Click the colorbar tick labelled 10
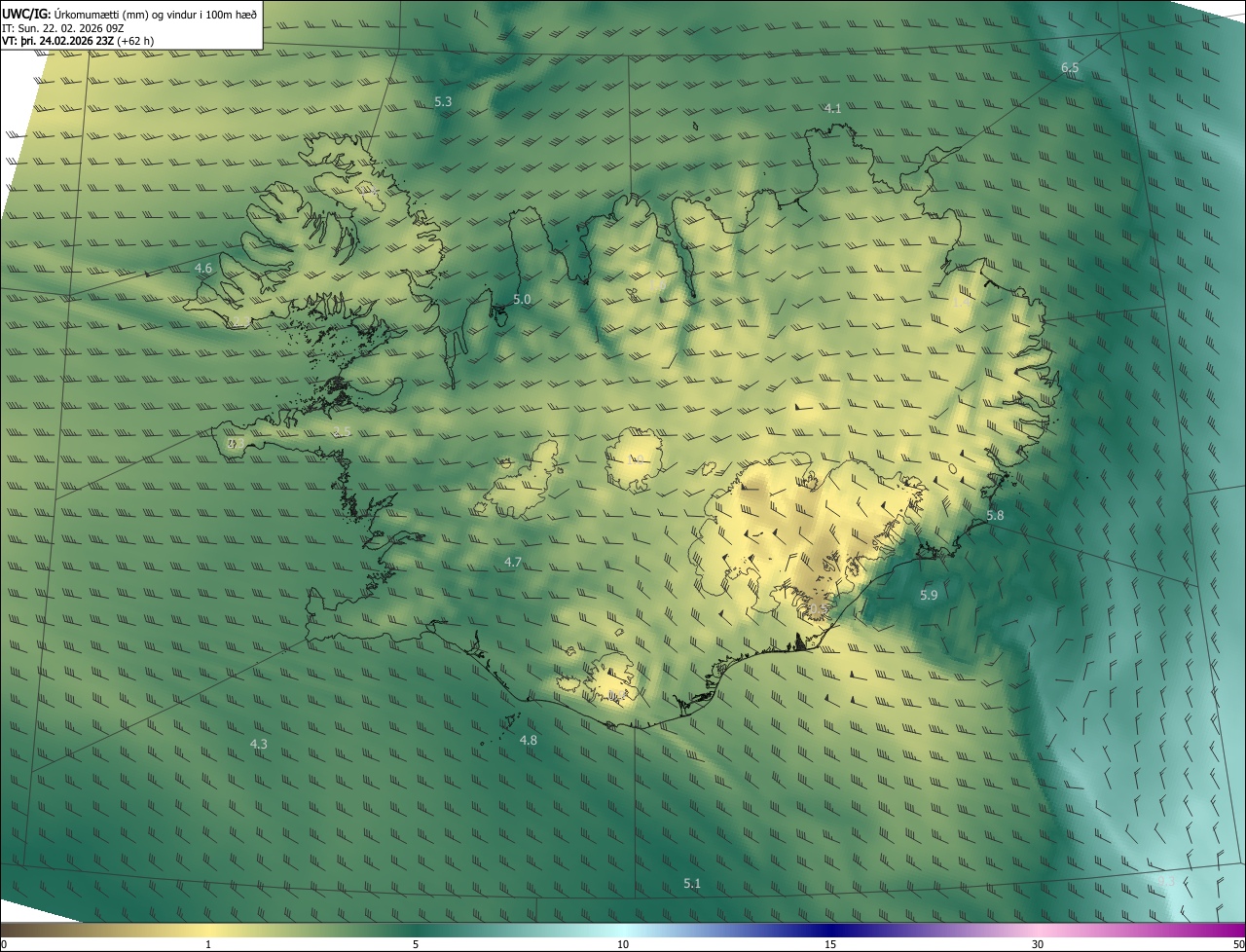 pos(623,945)
